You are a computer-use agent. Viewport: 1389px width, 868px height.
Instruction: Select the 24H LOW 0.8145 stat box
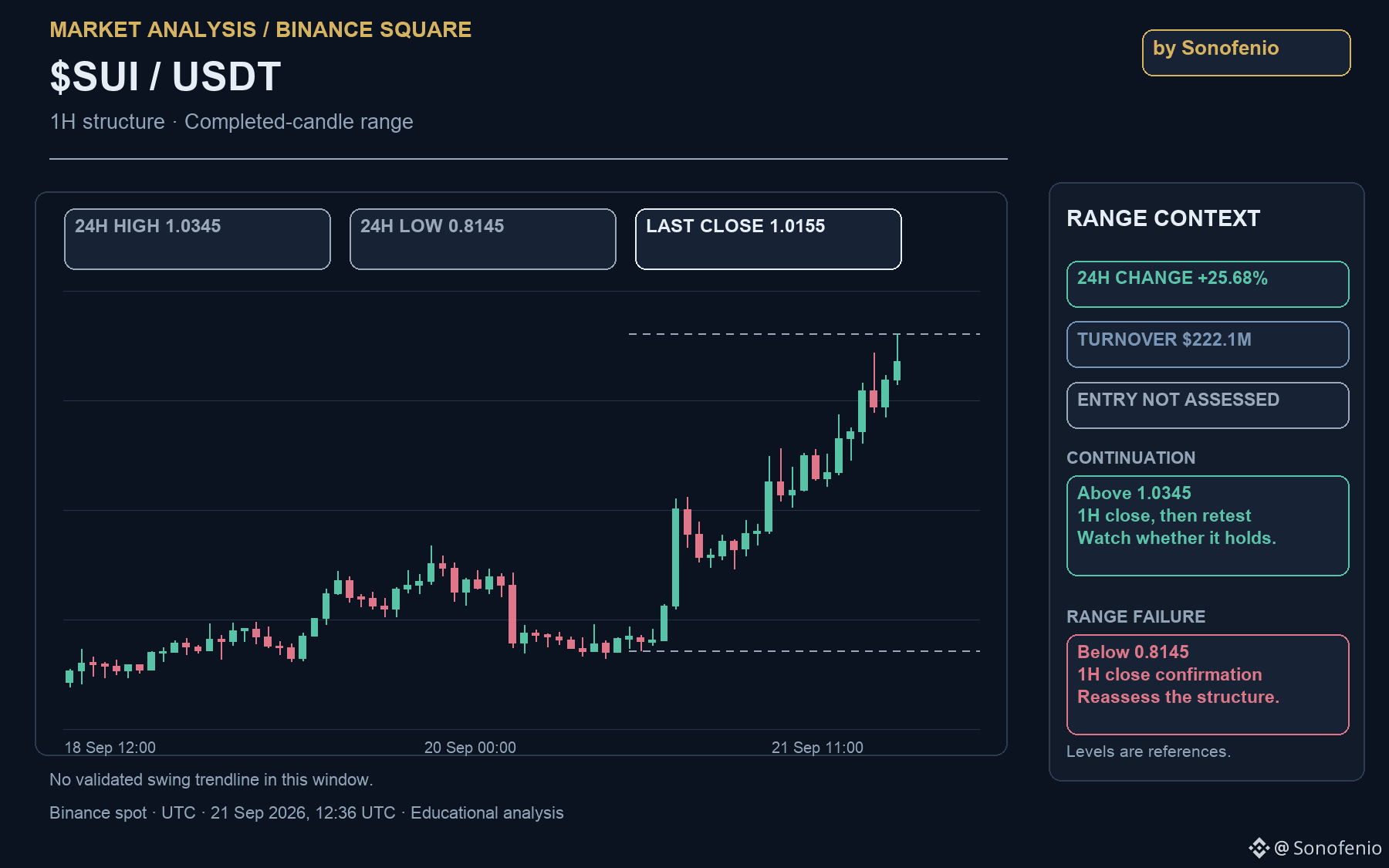[483, 239]
